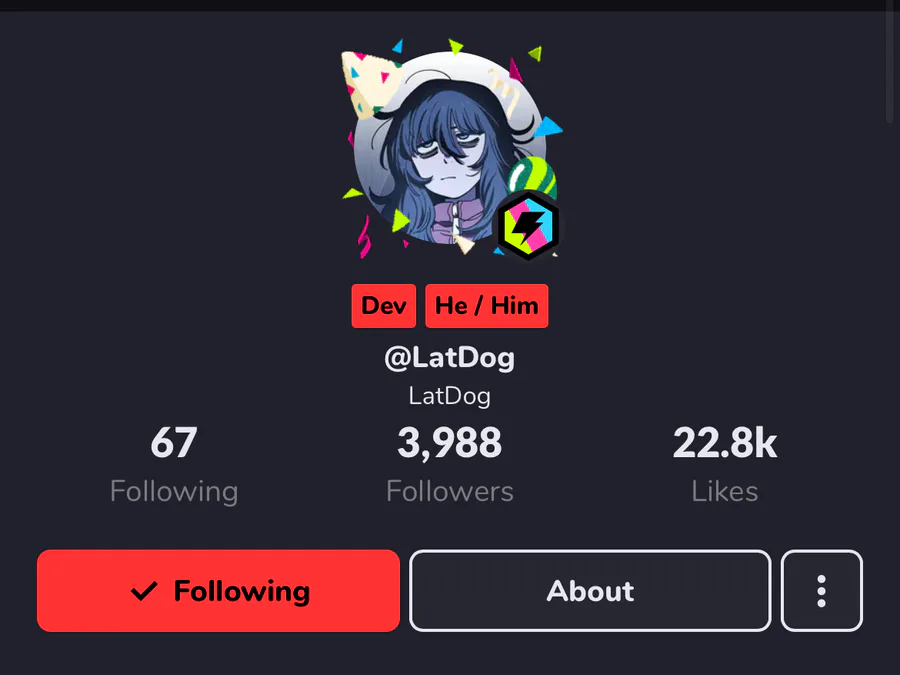Open the Following label under 67
The image size is (900, 675).
coord(174,491)
